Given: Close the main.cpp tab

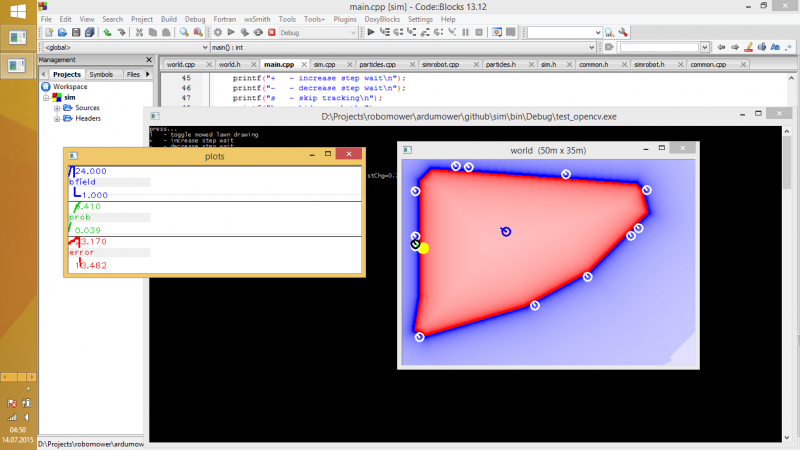Looking at the screenshot, I should [304, 64].
